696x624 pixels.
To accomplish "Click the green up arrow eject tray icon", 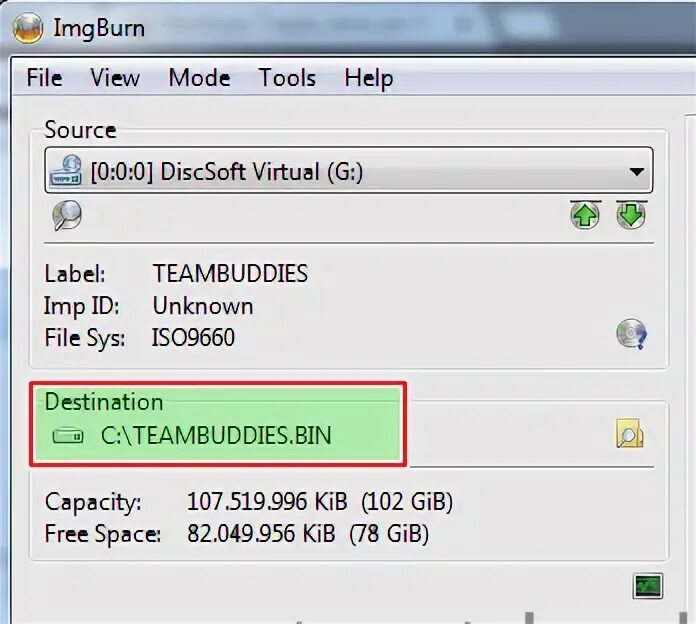I will point(585,215).
